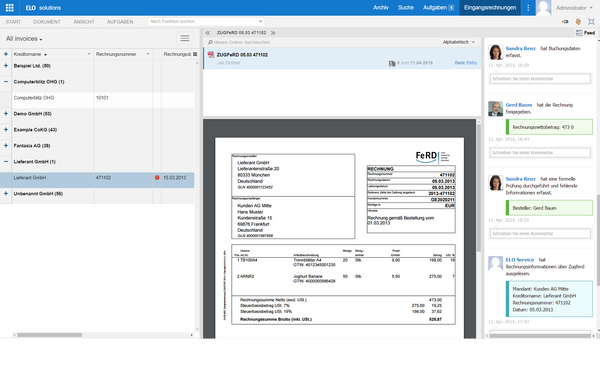The image size is (600, 375).
Task: Click the PDF icon of ZUGFeRD 05.03 471102
Action: coord(211,55)
